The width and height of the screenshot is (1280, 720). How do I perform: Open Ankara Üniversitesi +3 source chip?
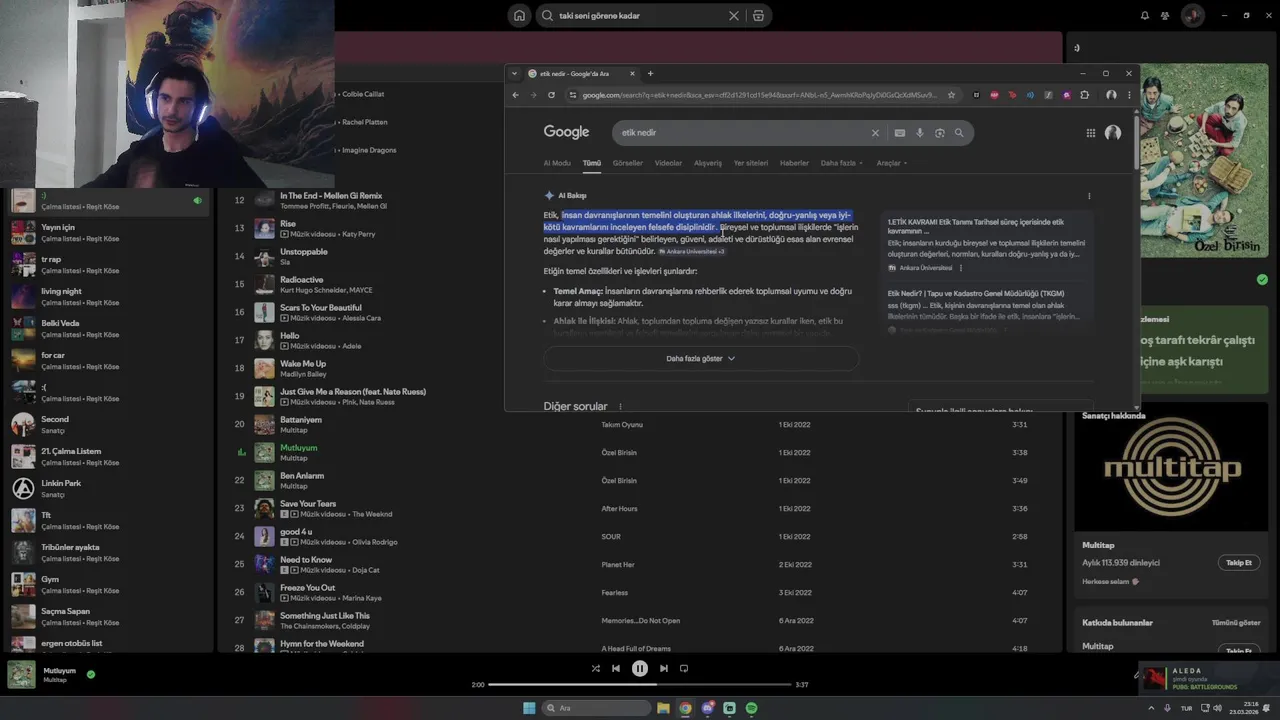pyautogui.click(x=692, y=252)
